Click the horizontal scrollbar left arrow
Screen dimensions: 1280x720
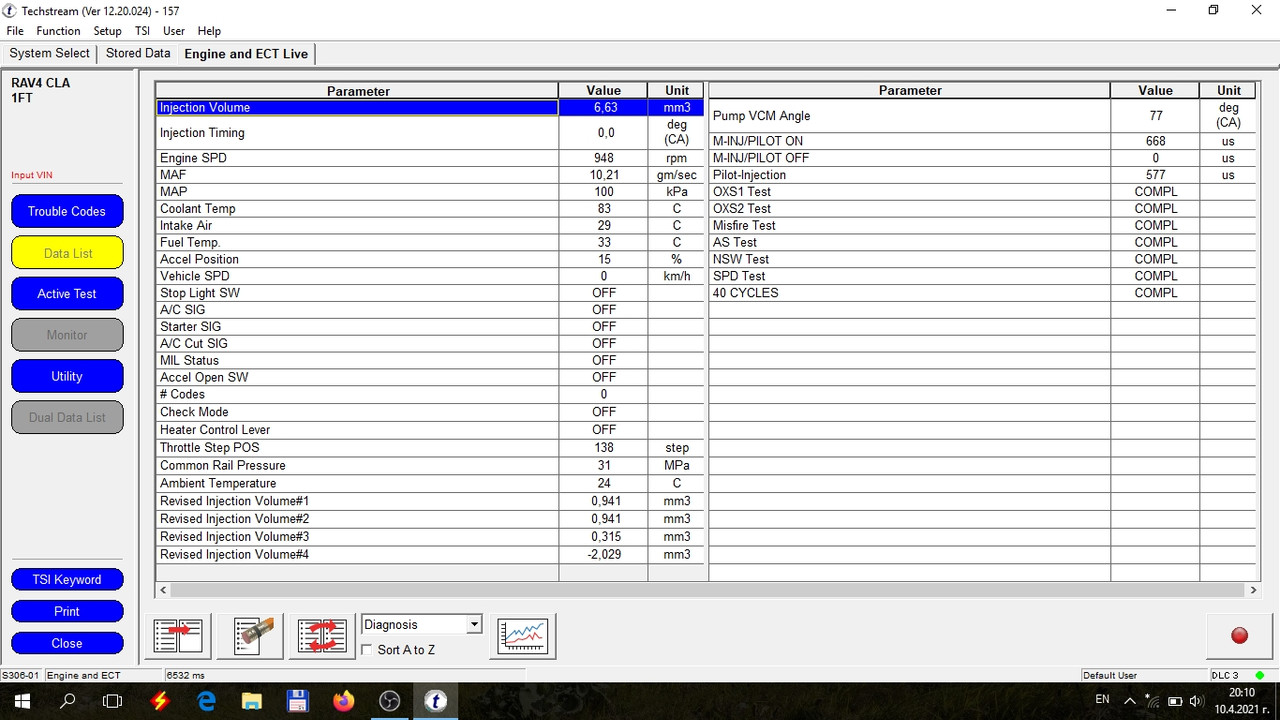pyautogui.click(x=164, y=590)
